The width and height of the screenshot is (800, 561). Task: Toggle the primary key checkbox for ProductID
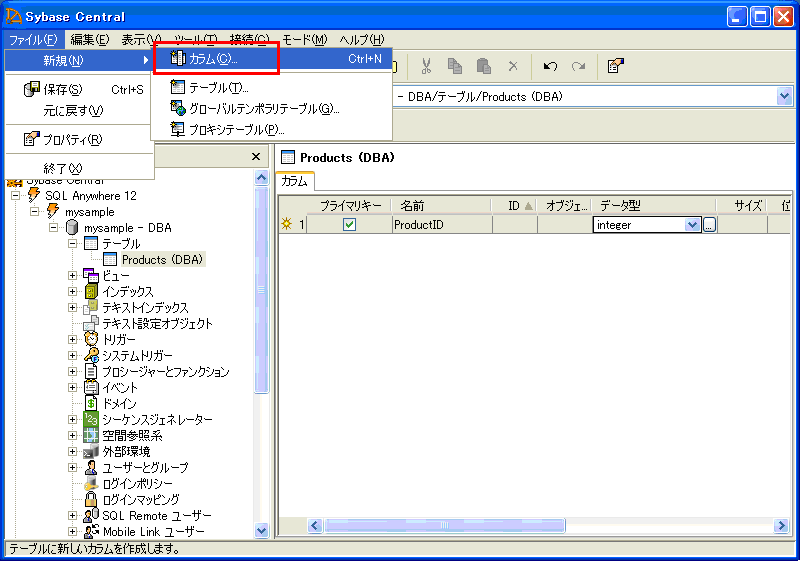click(x=349, y=225)
